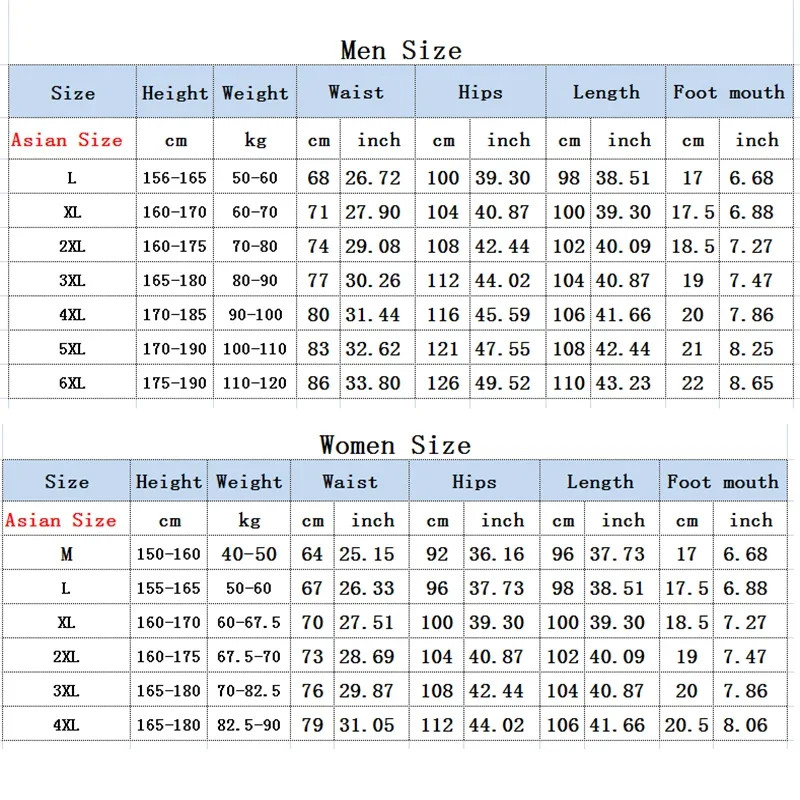Click the 150-160 height cell
The width and height of the screenshot is (800, 800).
tap(168, 554)
